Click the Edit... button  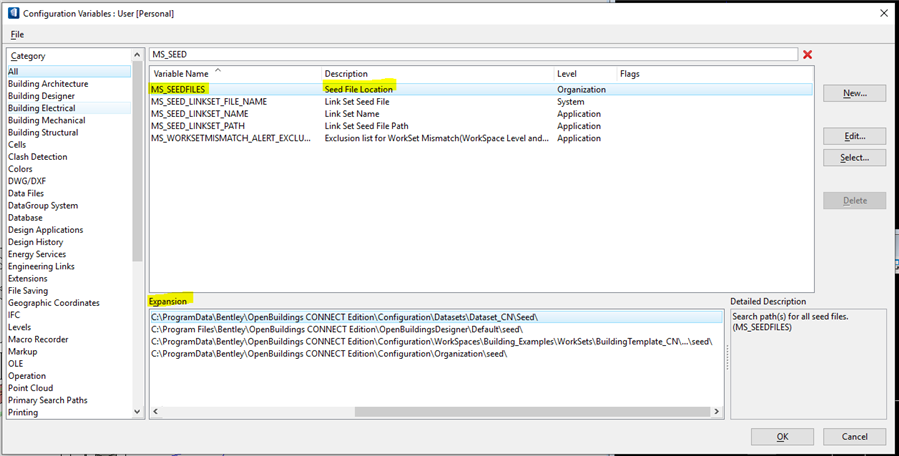(854, 136)
